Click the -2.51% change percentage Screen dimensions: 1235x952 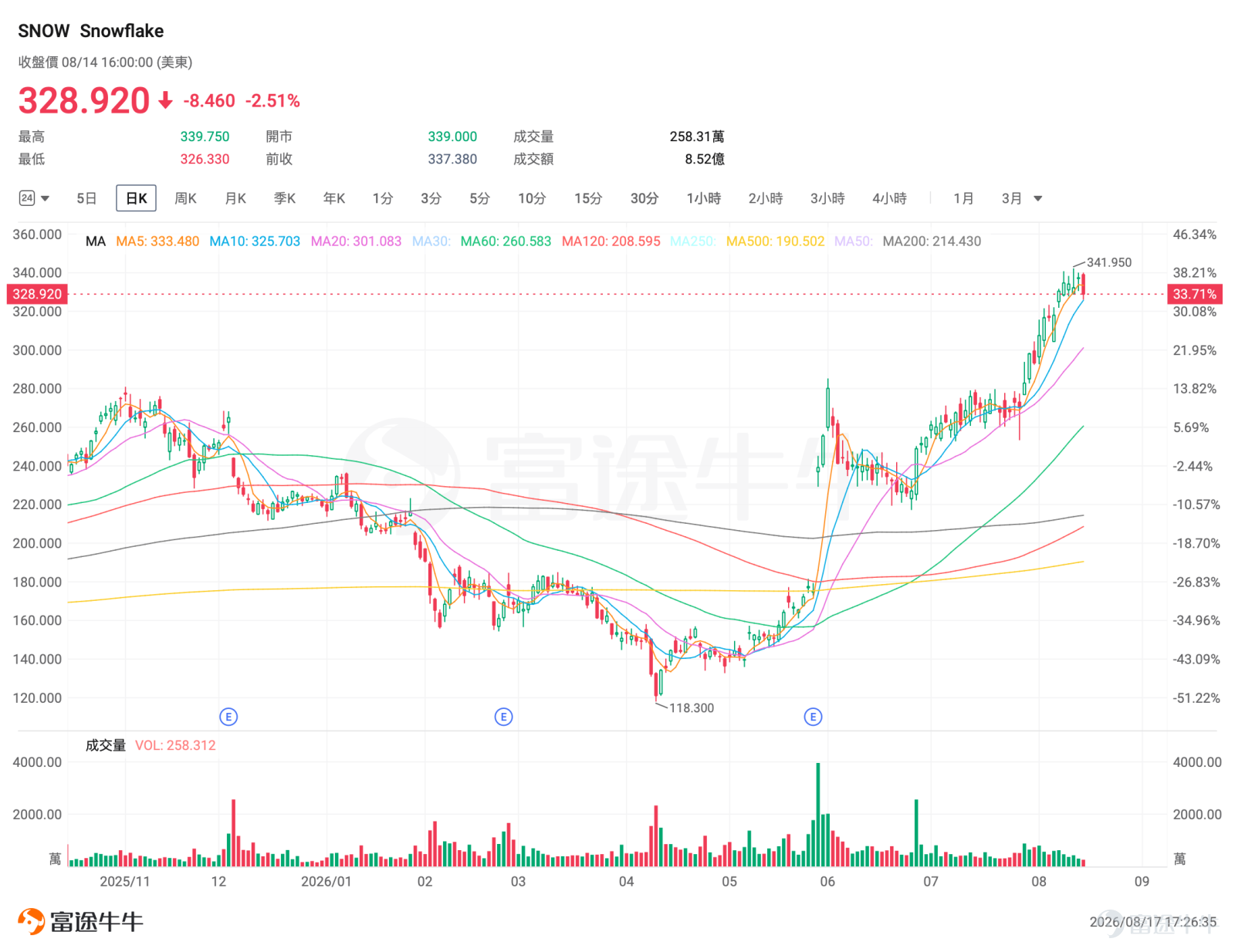click(x=272, y=101)
